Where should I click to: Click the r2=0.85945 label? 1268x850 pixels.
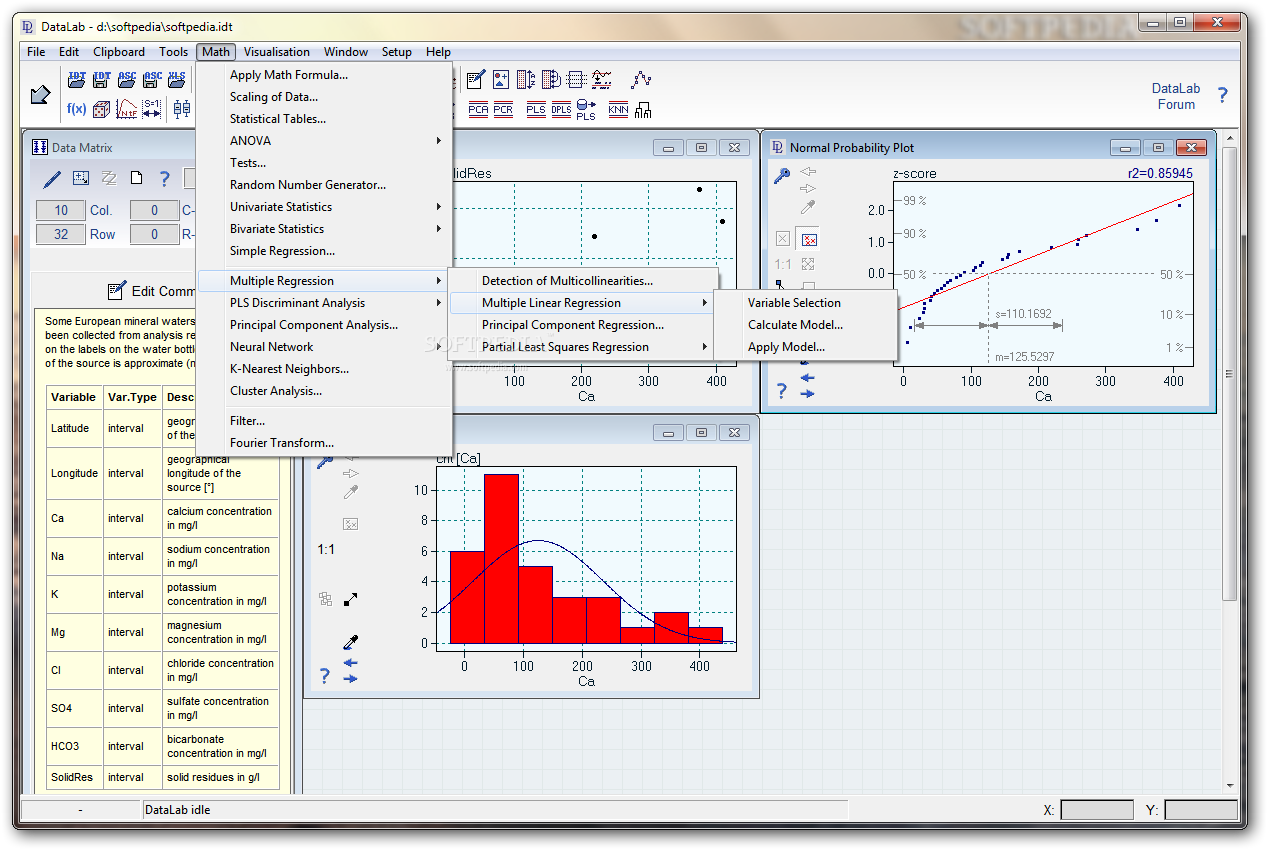coord(1159,173)
